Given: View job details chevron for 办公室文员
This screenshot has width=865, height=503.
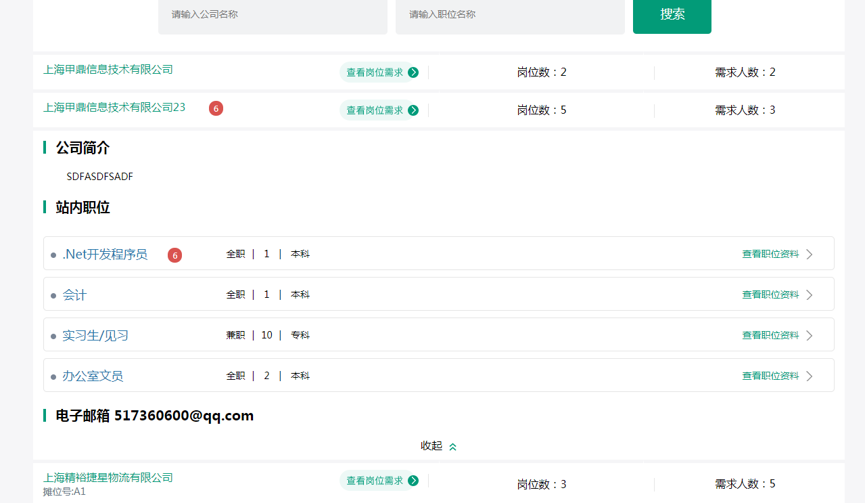Looking at the screenshot, I should pyautogui.click(x=809, y=376).
